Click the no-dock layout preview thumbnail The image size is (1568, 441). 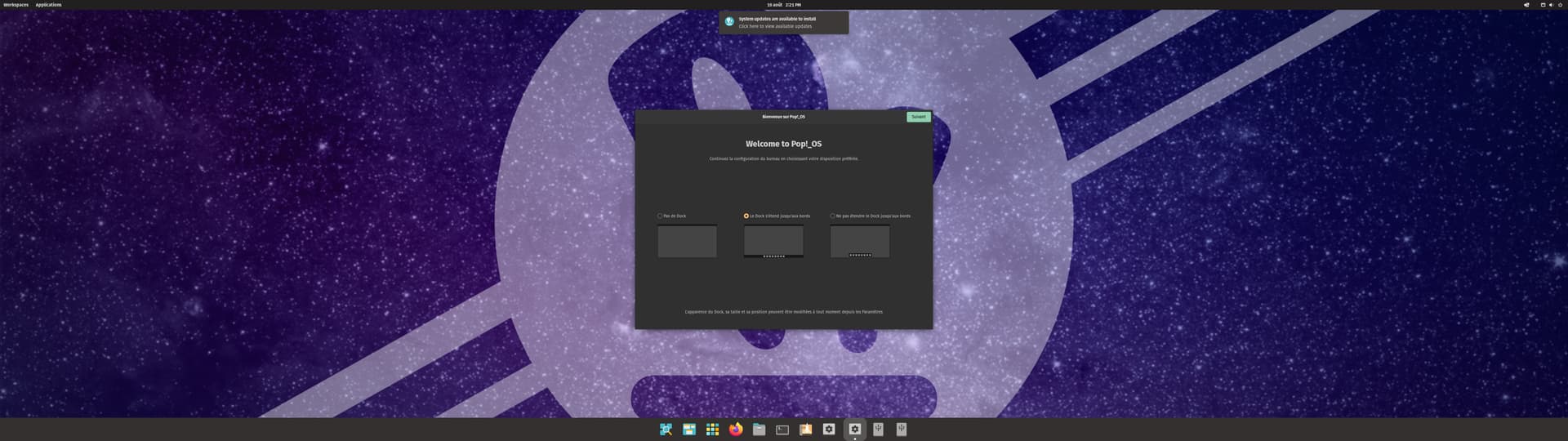click(x=687, y=242)
